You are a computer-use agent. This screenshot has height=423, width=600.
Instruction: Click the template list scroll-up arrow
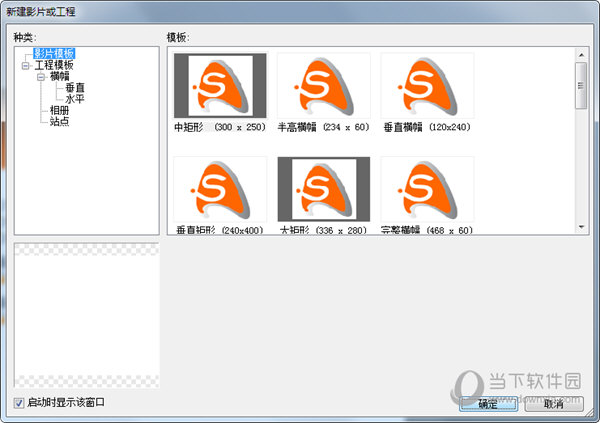pyautogui.click(x=581, y=53)
